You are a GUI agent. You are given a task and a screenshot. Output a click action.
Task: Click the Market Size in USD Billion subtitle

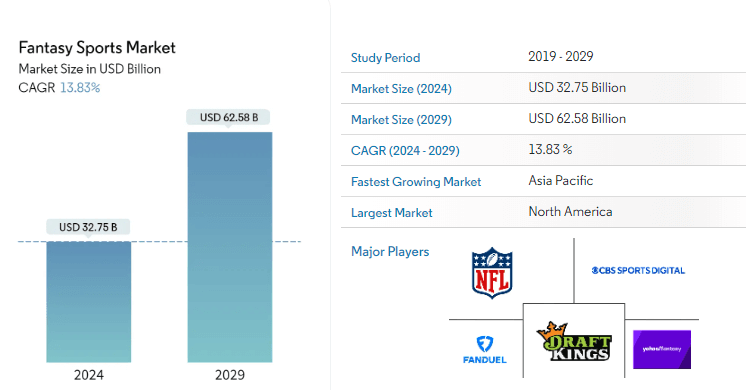pos(89,69)
